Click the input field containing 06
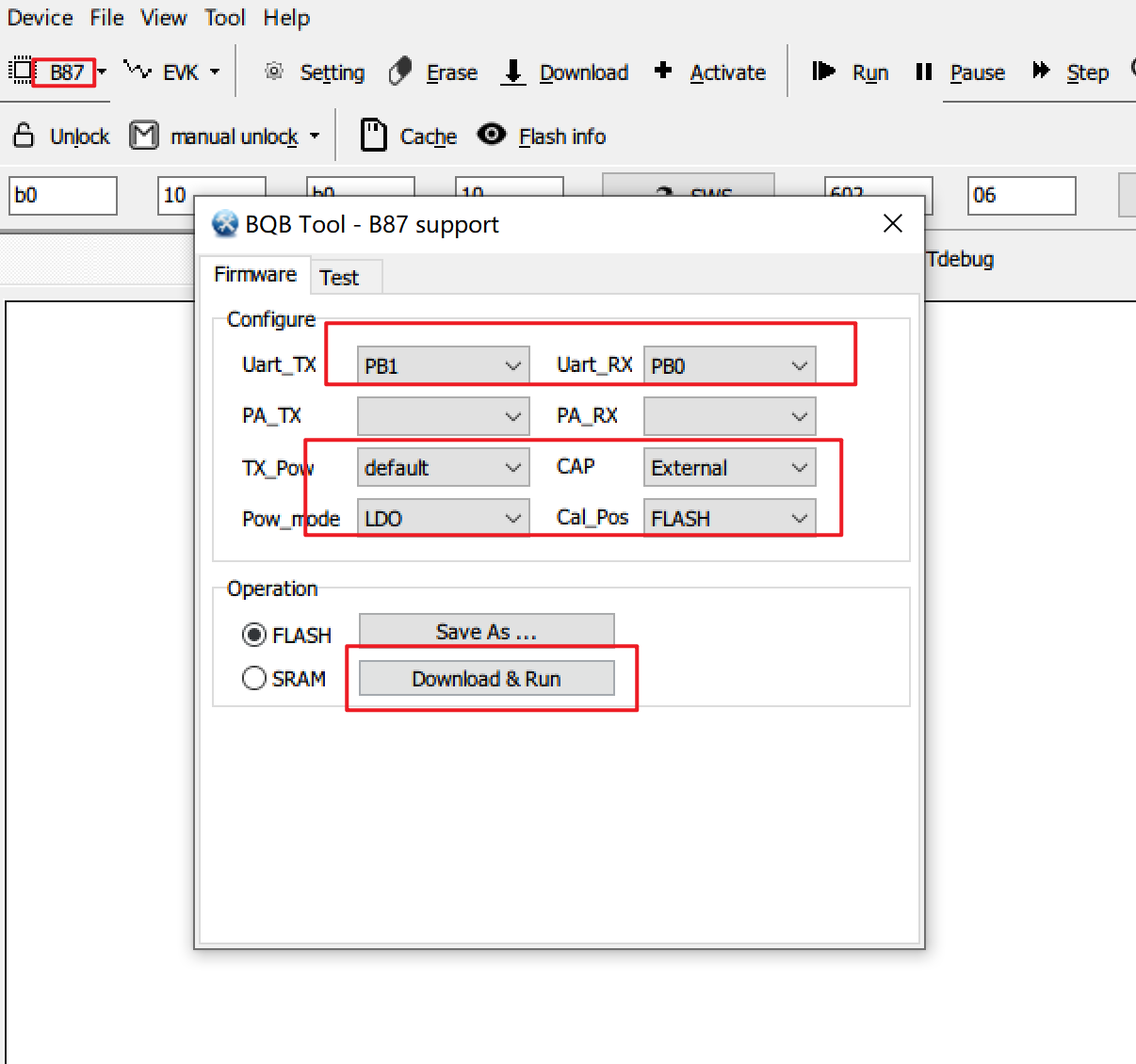Image resolution: width=1136 pixels, height=1064 pixels. pos(1021,196)
